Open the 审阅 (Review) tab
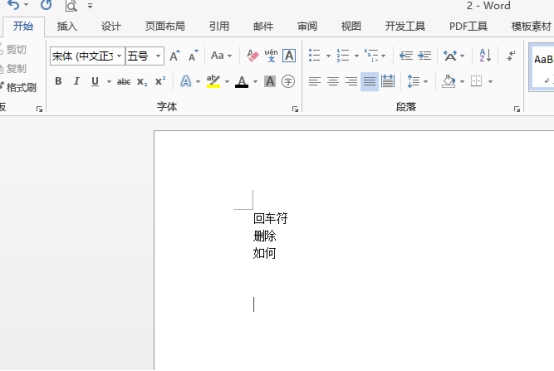The height and width of the screenshot is (371, 554). [307, 26]
